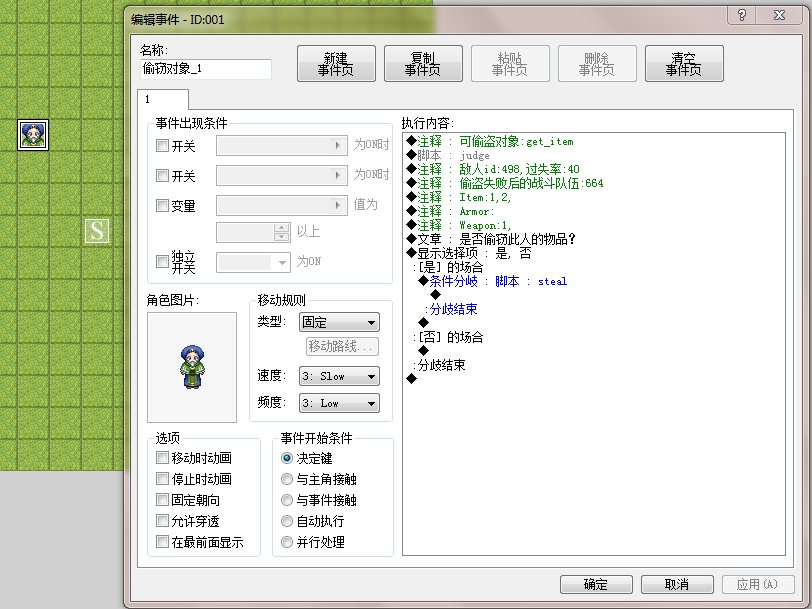Open the help question mark button
Image resolution: width=812 pixels, height=609 pixels.
pos(742,15)
